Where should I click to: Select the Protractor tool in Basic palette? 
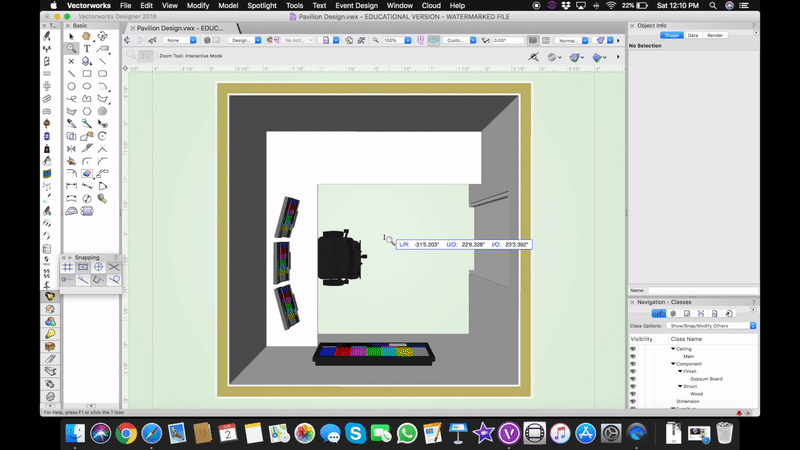pyautogui.click(x=71, y=211)
